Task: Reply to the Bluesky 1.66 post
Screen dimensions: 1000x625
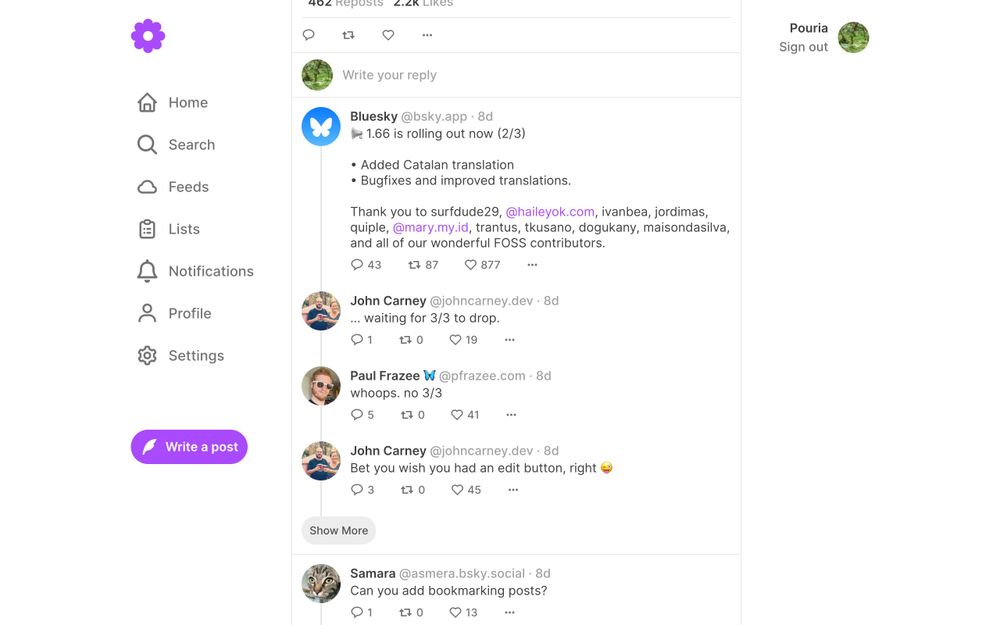Action: coord(358,264)
